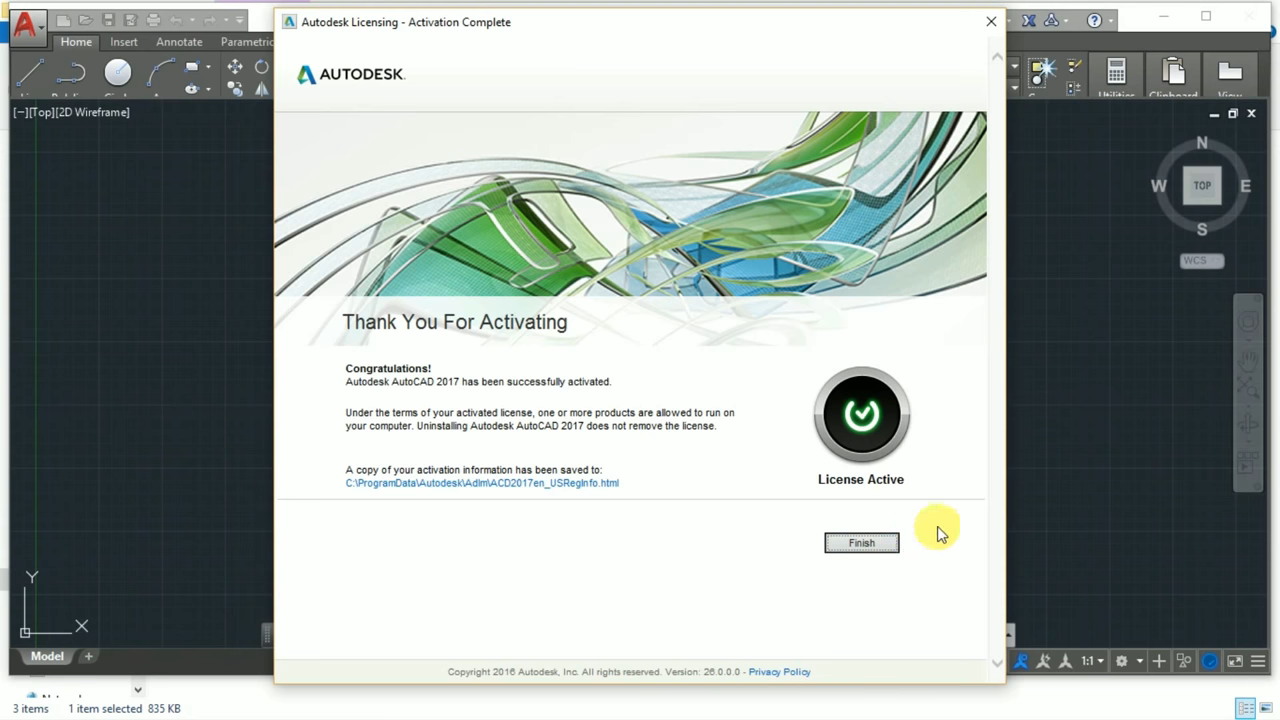Toggle hardware acceleration blue circle icon
Screen dimensions: 1280x720
[x=1210, y=661]
